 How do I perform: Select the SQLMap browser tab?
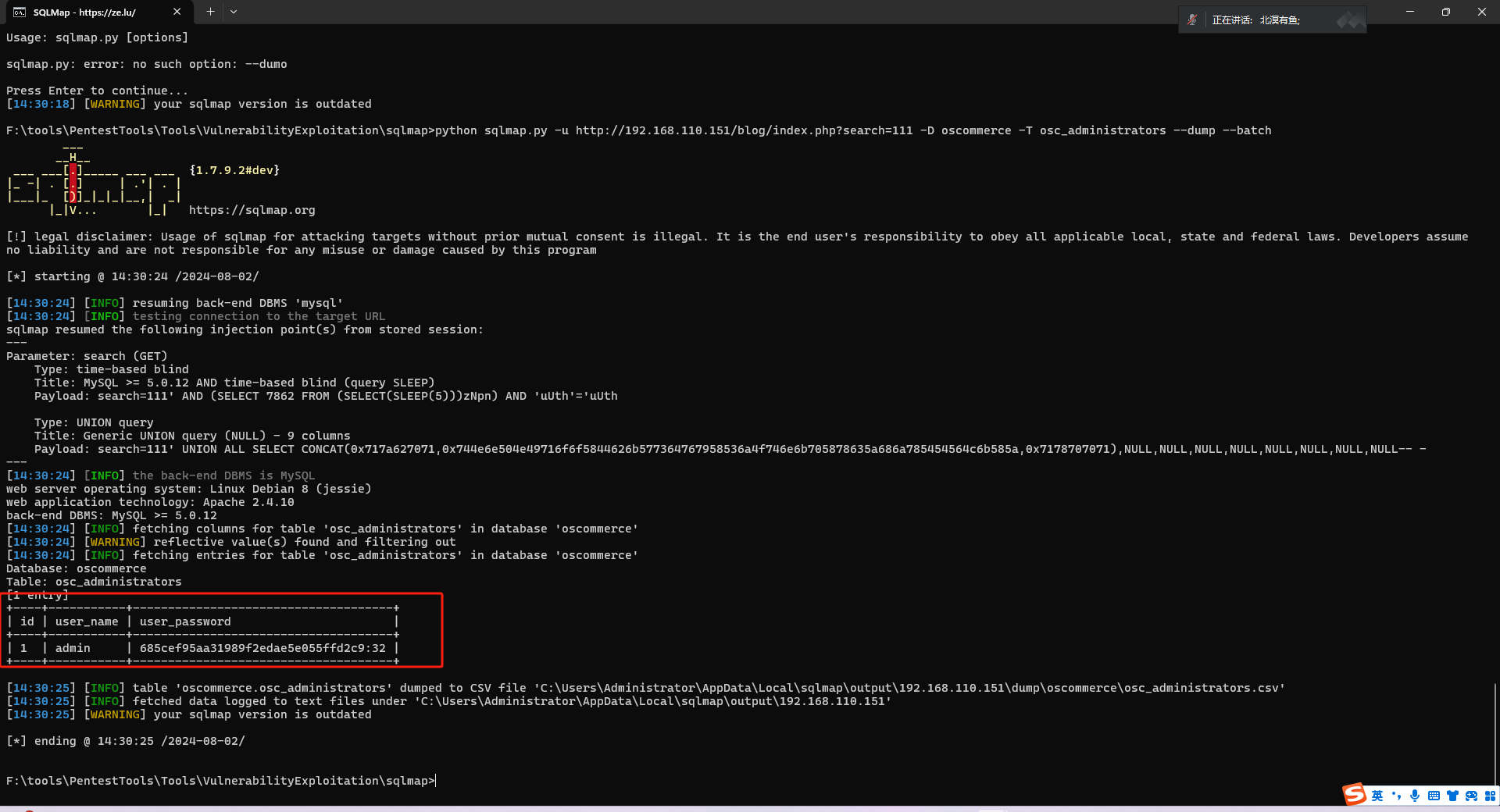pos(86,12)
